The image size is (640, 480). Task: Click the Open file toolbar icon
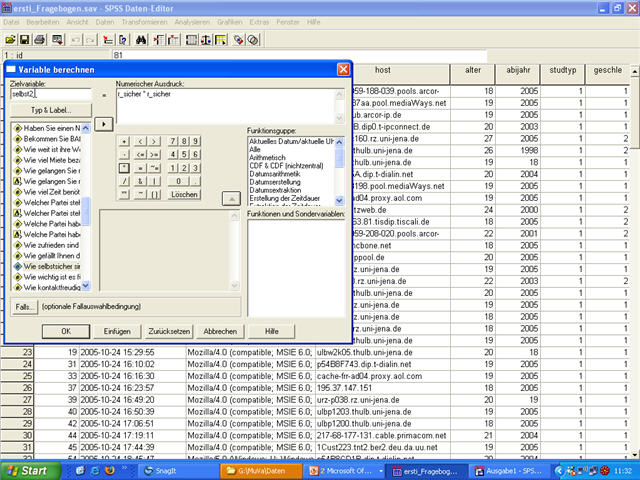[9, 39]
